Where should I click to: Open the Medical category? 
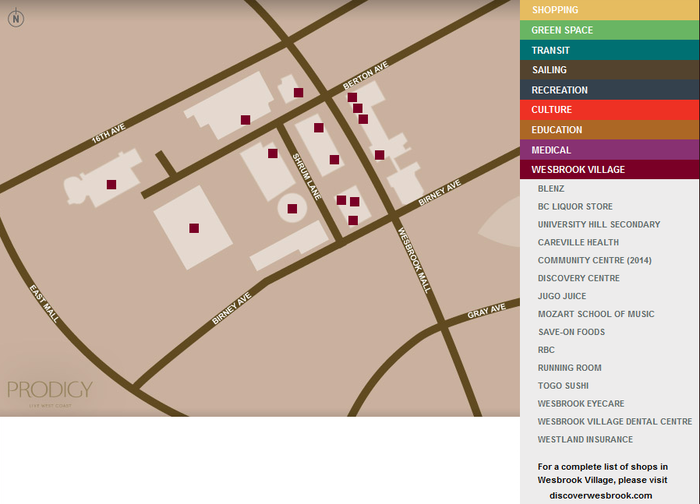tap(609, 150)
